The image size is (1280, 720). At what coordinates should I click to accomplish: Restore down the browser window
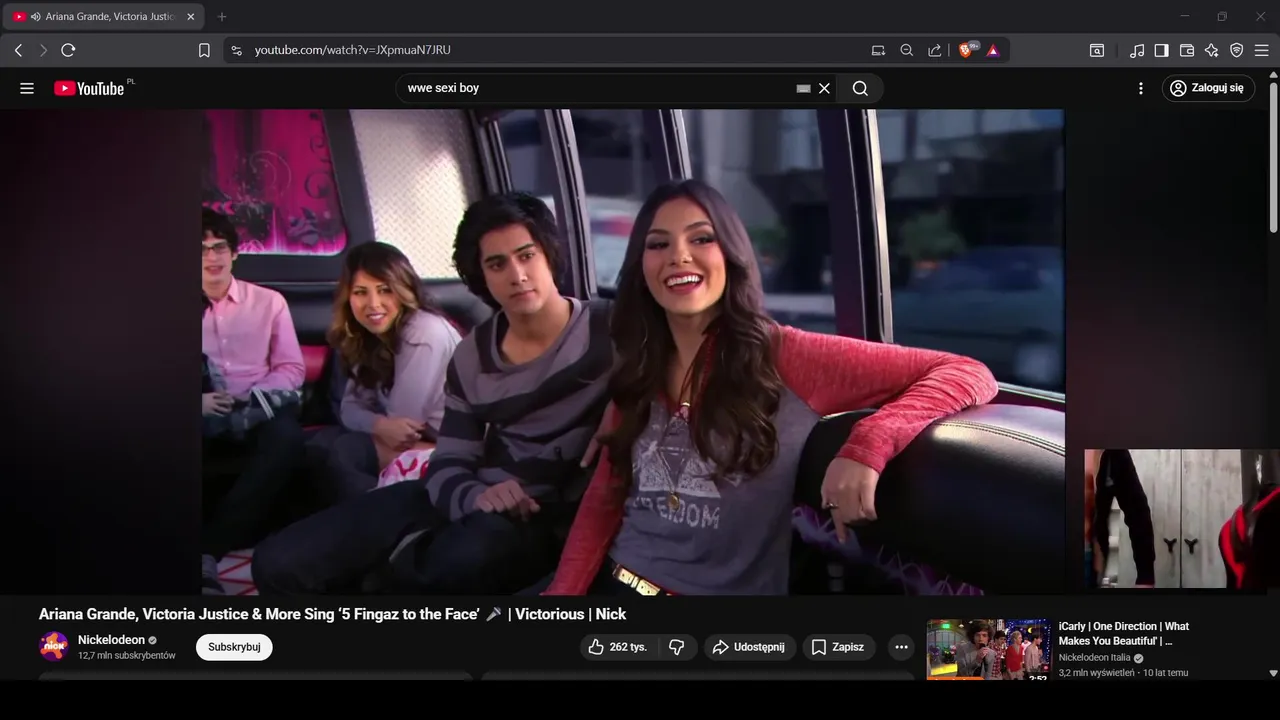point(1222,16)
